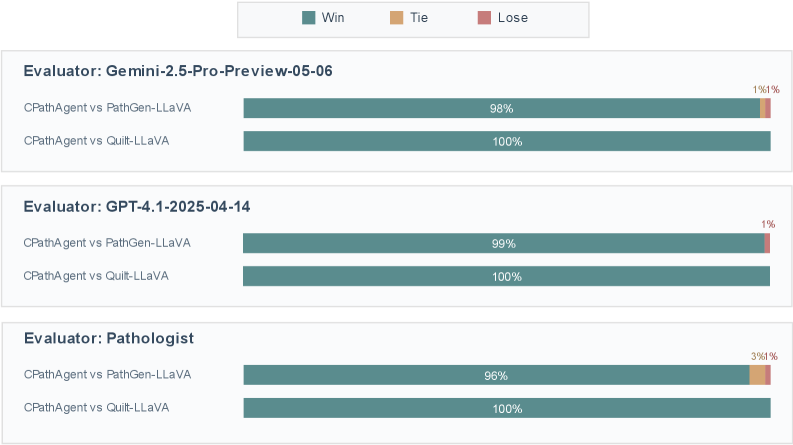Select the 'Win' legend label text

coord(333,18)
